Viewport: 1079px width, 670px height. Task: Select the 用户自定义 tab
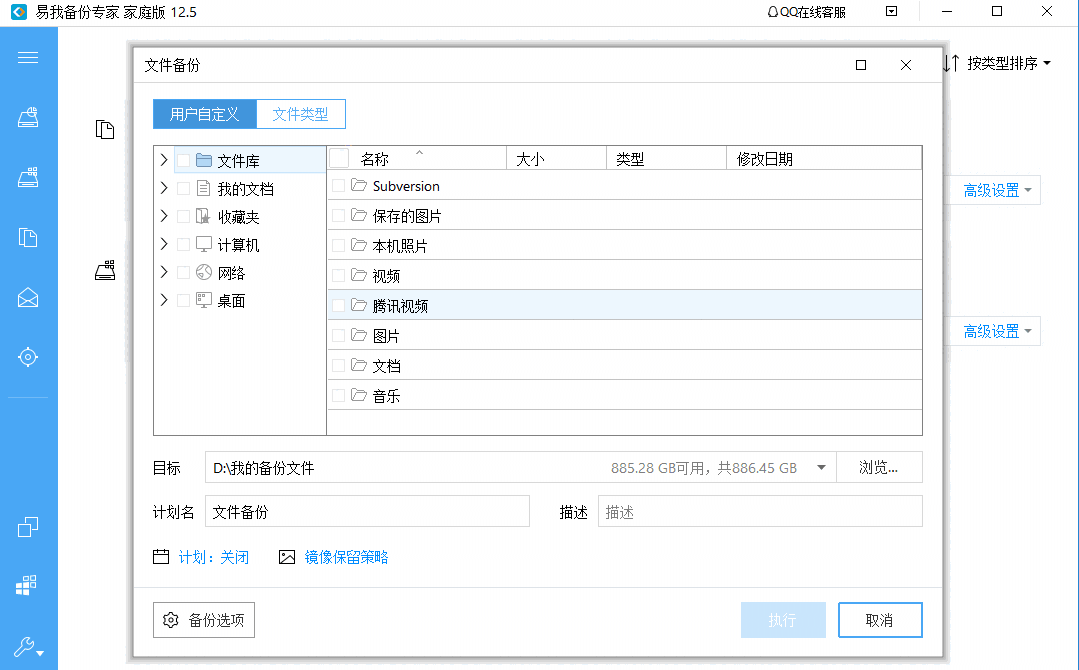(204, 114)
